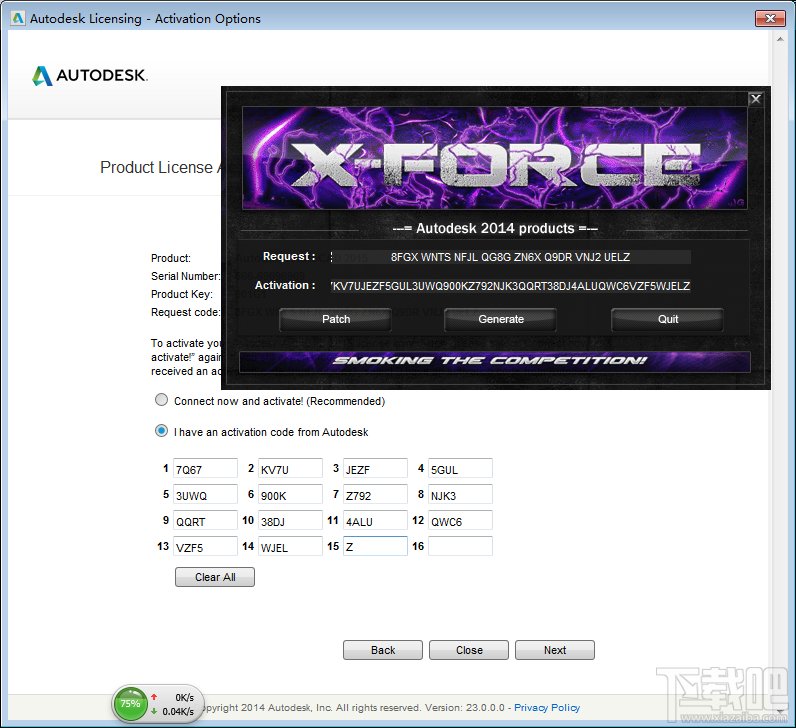This screenshot has height=728, width=796.
Task: Click activation field 15 containing Z
Action: point(375,546)
